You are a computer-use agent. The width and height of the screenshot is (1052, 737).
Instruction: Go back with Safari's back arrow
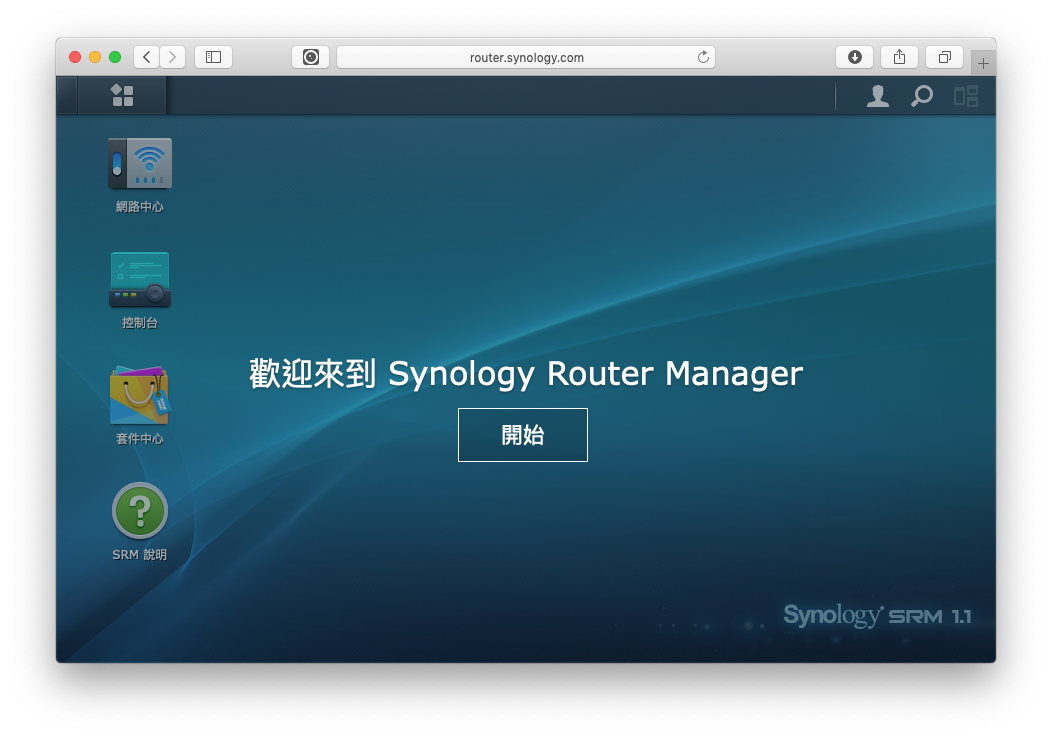tap(146, 57)
